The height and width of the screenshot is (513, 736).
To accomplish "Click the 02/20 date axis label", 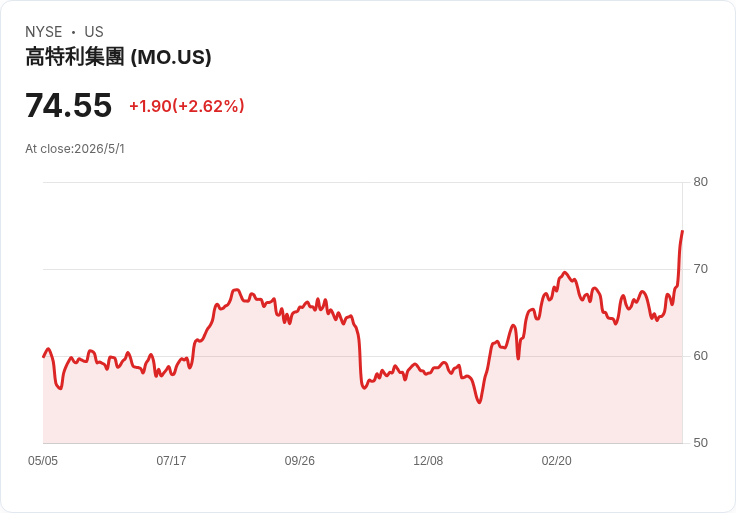I will pyautogui.click(x=557, y=460).
